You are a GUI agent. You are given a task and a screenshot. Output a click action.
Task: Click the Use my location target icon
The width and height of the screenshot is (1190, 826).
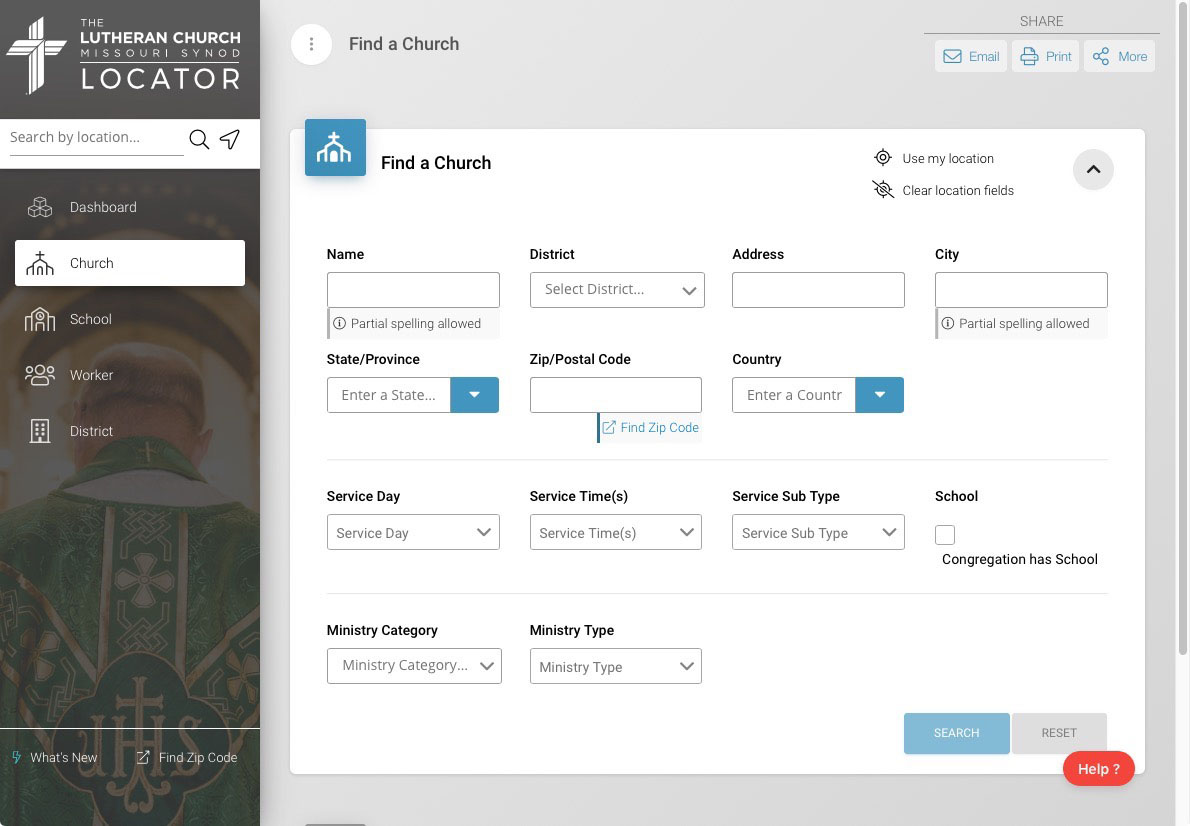tap(883, 158)
